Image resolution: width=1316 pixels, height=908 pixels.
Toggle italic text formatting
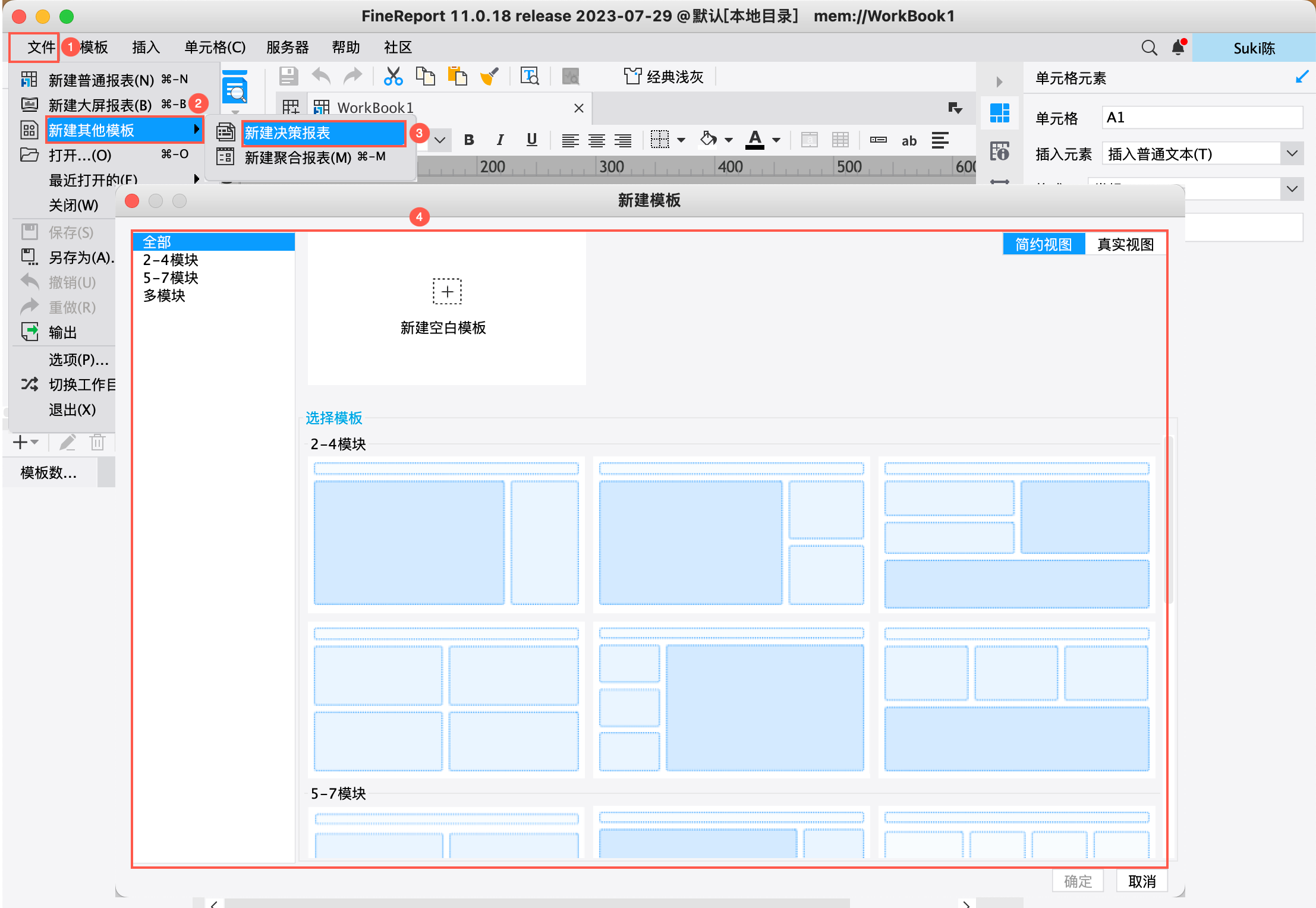pyautogui.click(x=500, y=140)
